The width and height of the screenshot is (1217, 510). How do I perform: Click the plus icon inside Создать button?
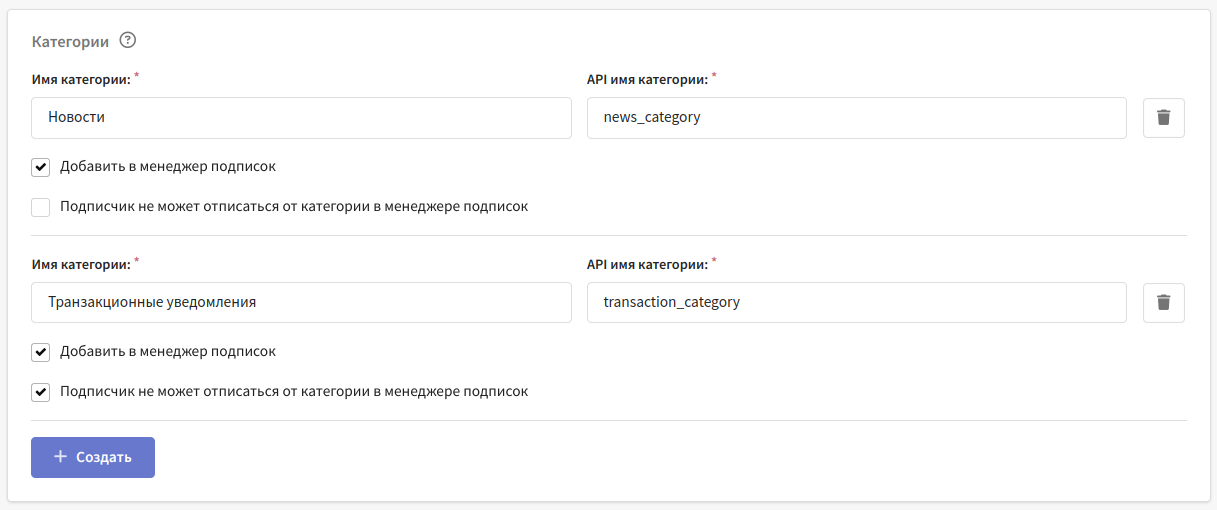coord(60,457)
